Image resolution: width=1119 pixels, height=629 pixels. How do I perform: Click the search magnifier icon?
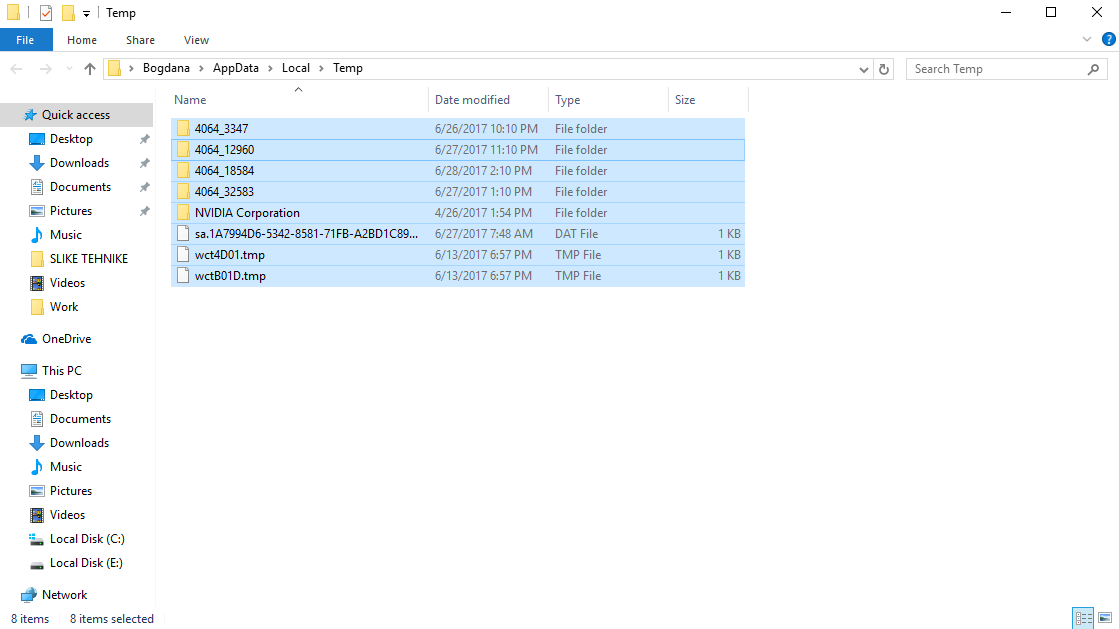[1093, 69]
